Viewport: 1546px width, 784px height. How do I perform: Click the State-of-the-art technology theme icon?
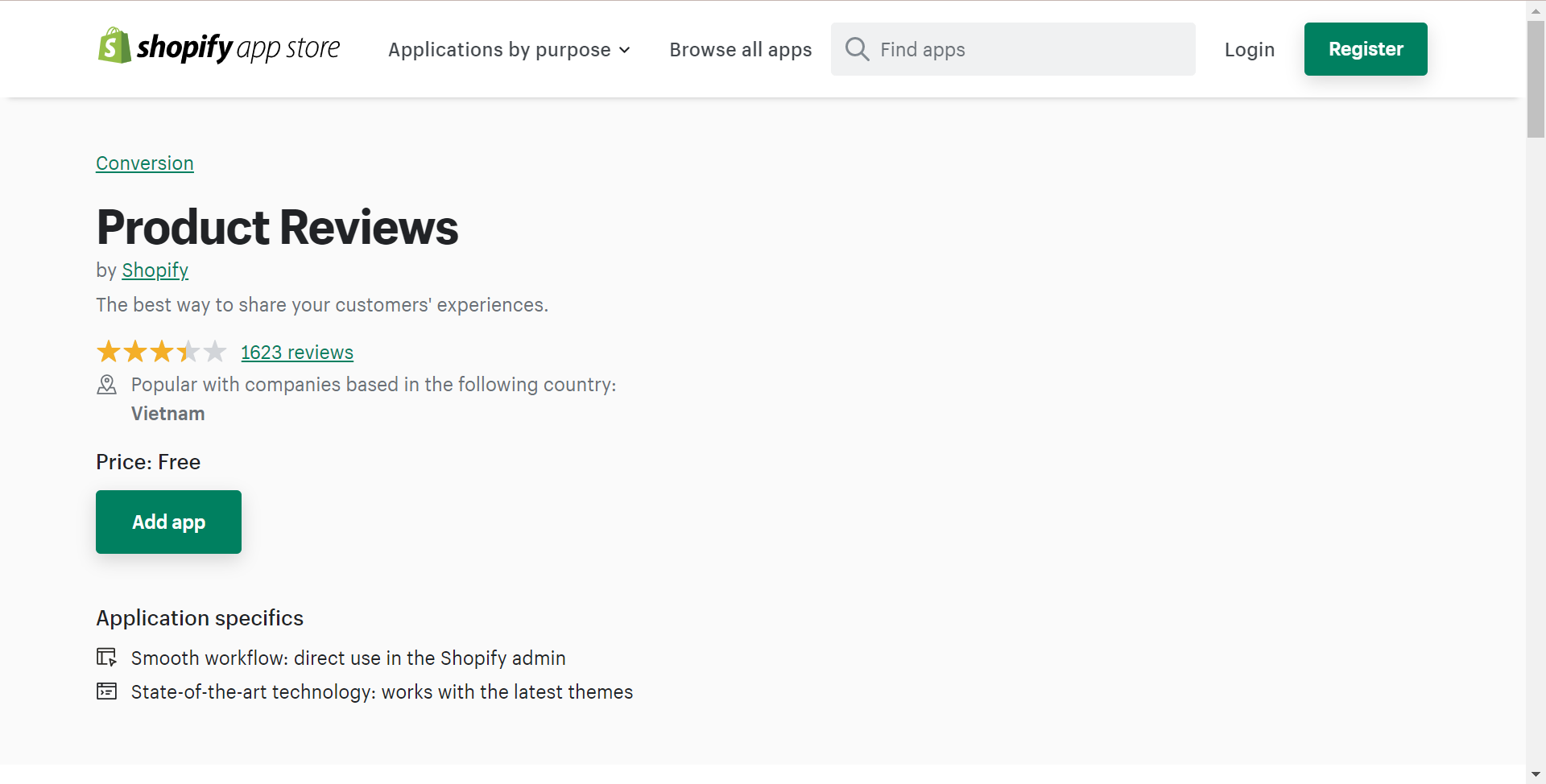click(x=106, y=691)
